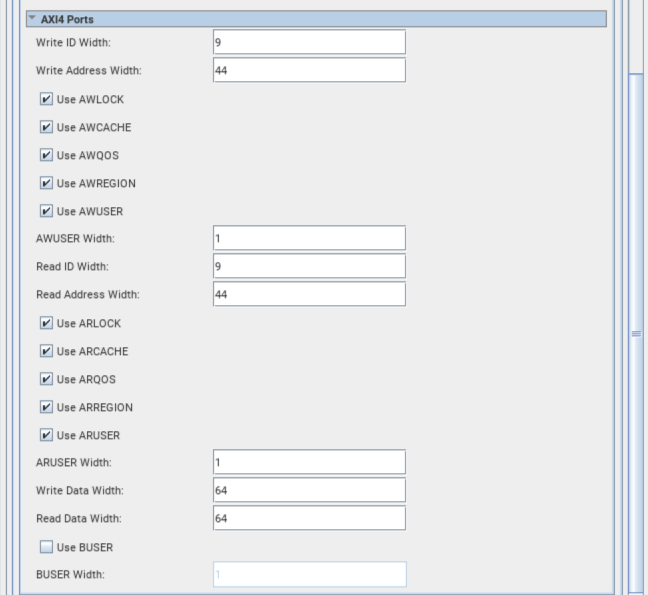Screen dimensions: 648x595
Task: Collapse the AXI4 Ports section
Action: [32, 18]
